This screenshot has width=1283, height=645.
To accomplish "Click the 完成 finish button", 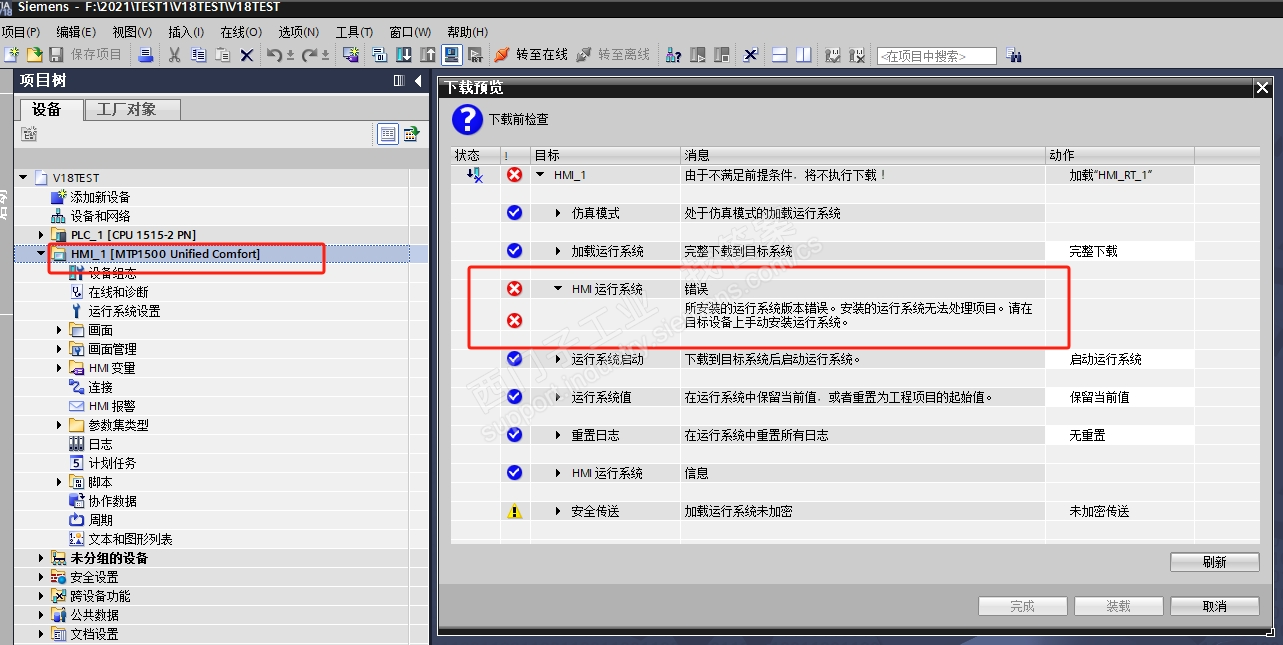I will (1022, 606).
